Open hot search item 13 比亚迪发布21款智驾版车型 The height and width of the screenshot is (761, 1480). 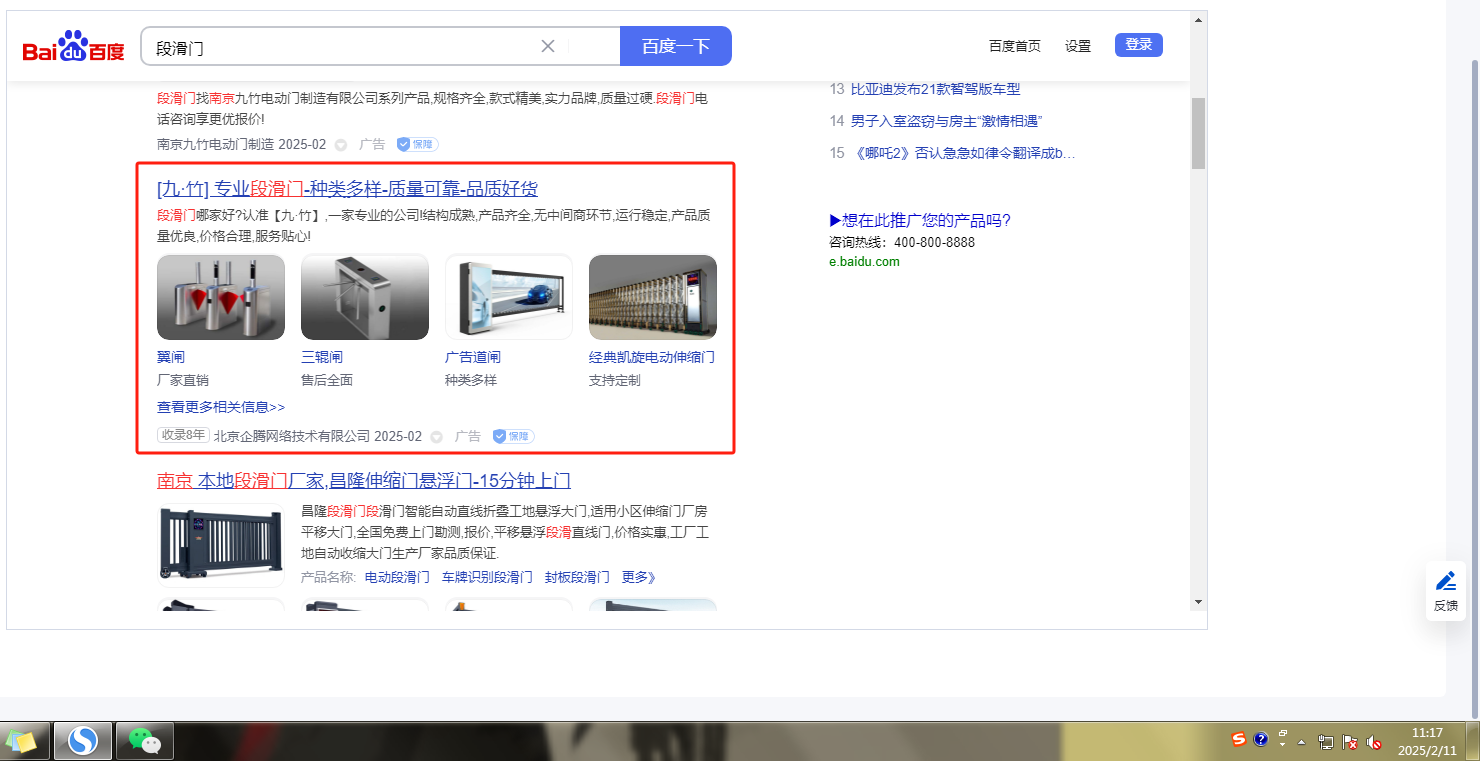coord(935,89)
